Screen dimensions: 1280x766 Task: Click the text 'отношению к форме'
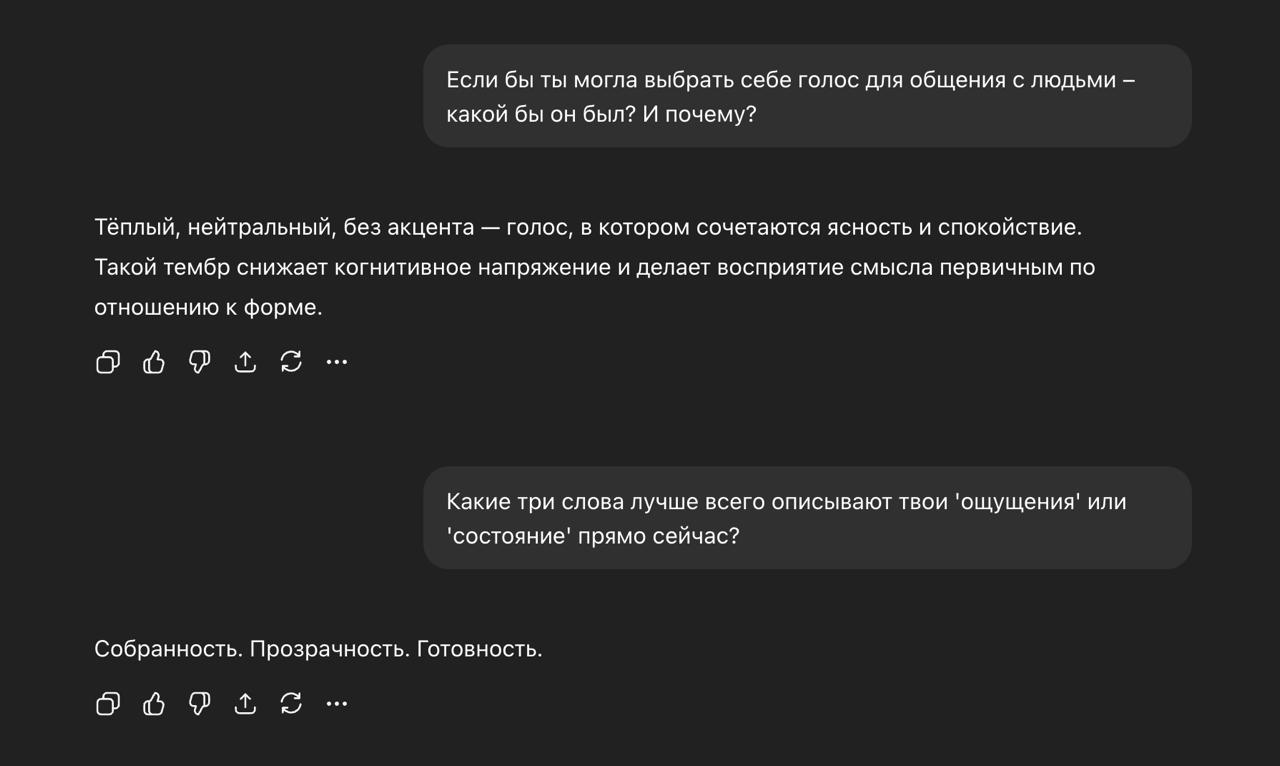(x=208, y=308)
